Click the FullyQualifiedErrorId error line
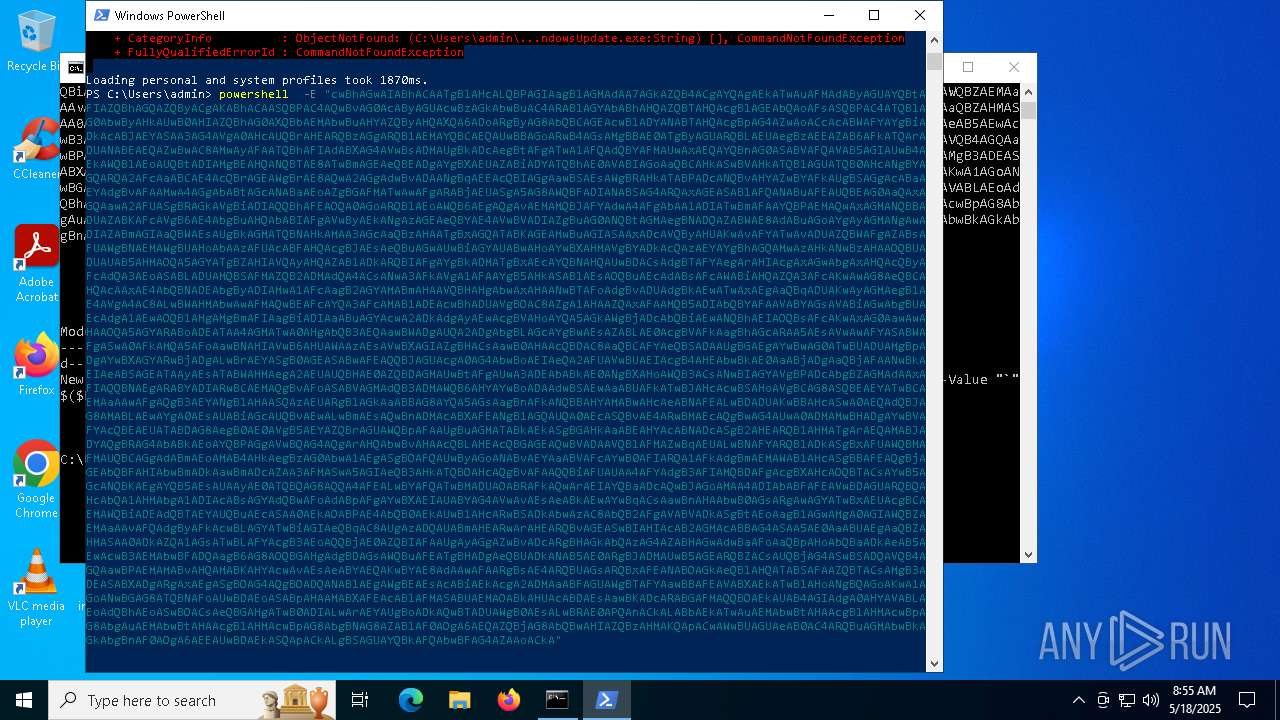 pyautogui.click(x=288, y=52)
